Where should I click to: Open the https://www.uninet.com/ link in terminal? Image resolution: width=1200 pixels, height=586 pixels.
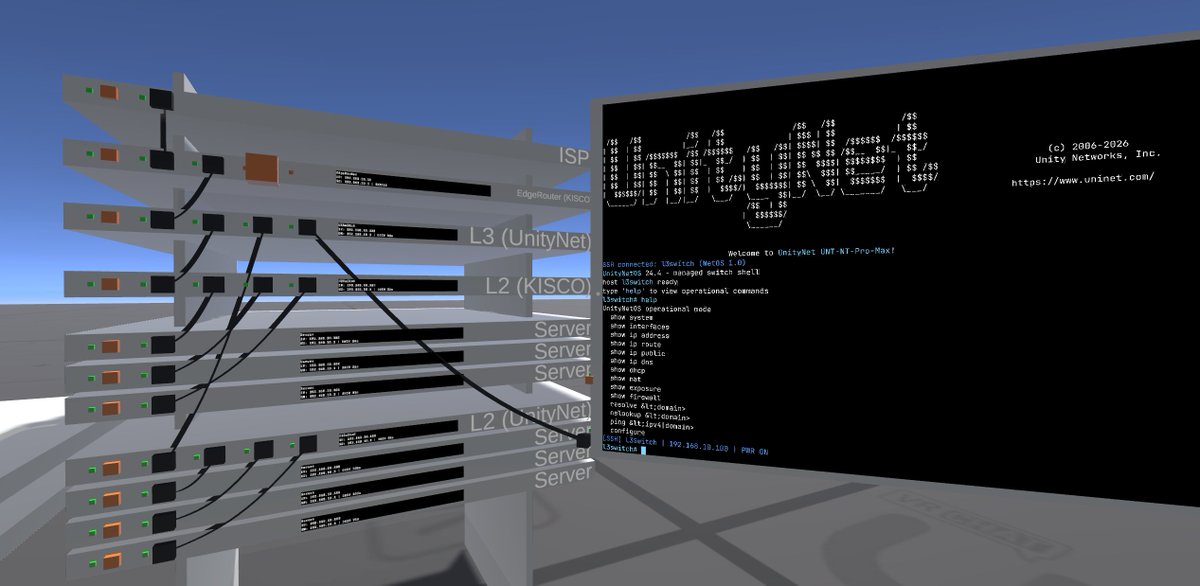coord(1082,180)
